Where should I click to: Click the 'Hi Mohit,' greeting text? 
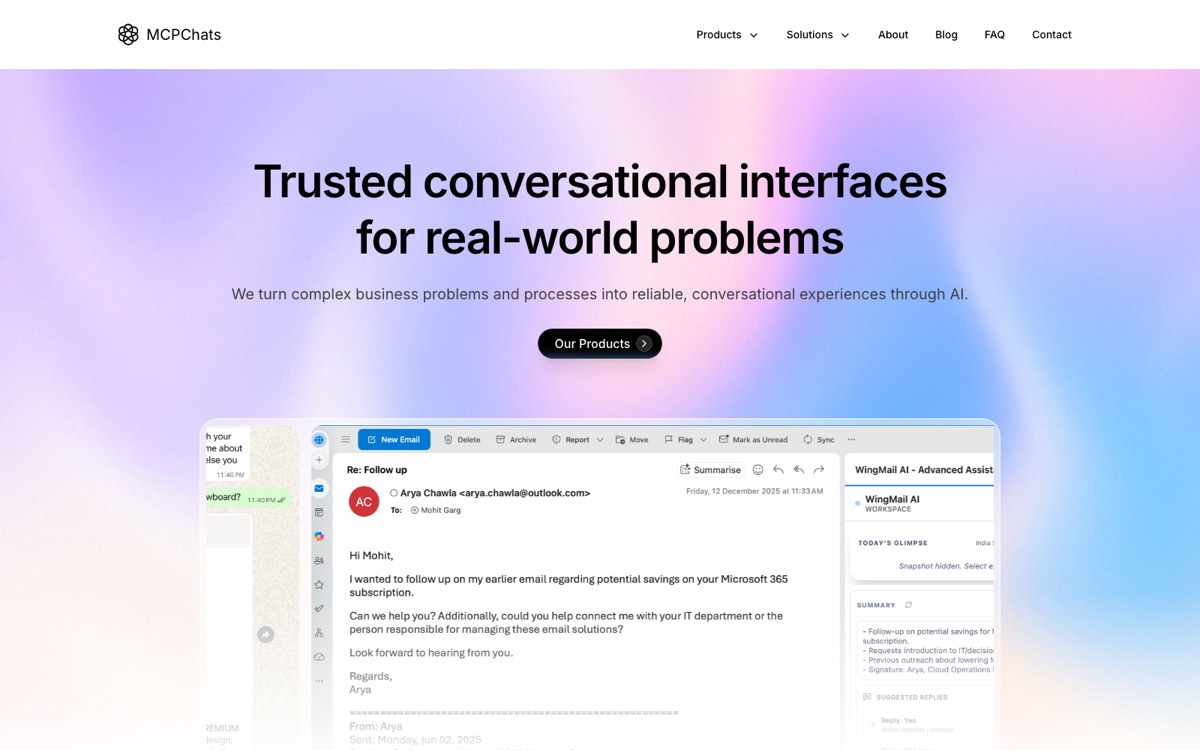point(371,555)
